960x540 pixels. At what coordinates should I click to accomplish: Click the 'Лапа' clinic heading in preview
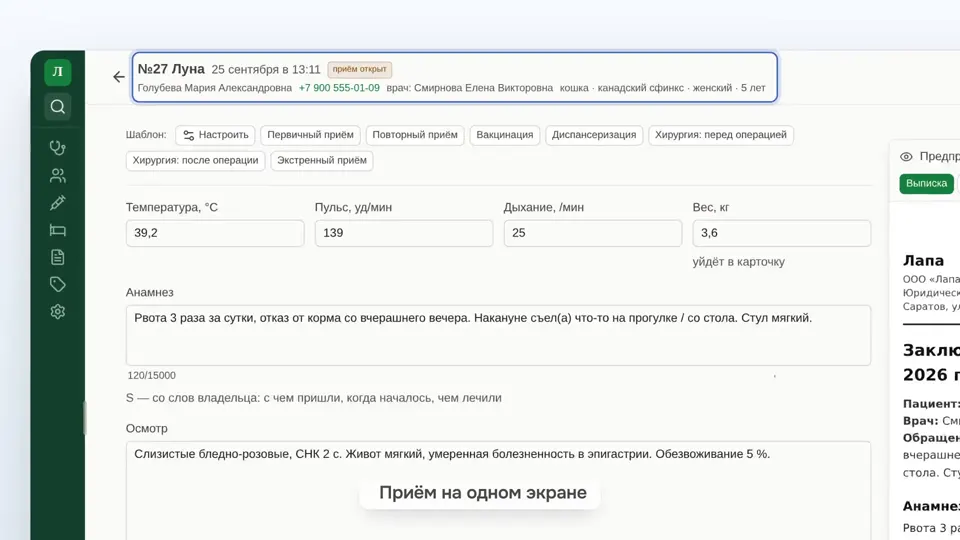(x=923, y=261)
